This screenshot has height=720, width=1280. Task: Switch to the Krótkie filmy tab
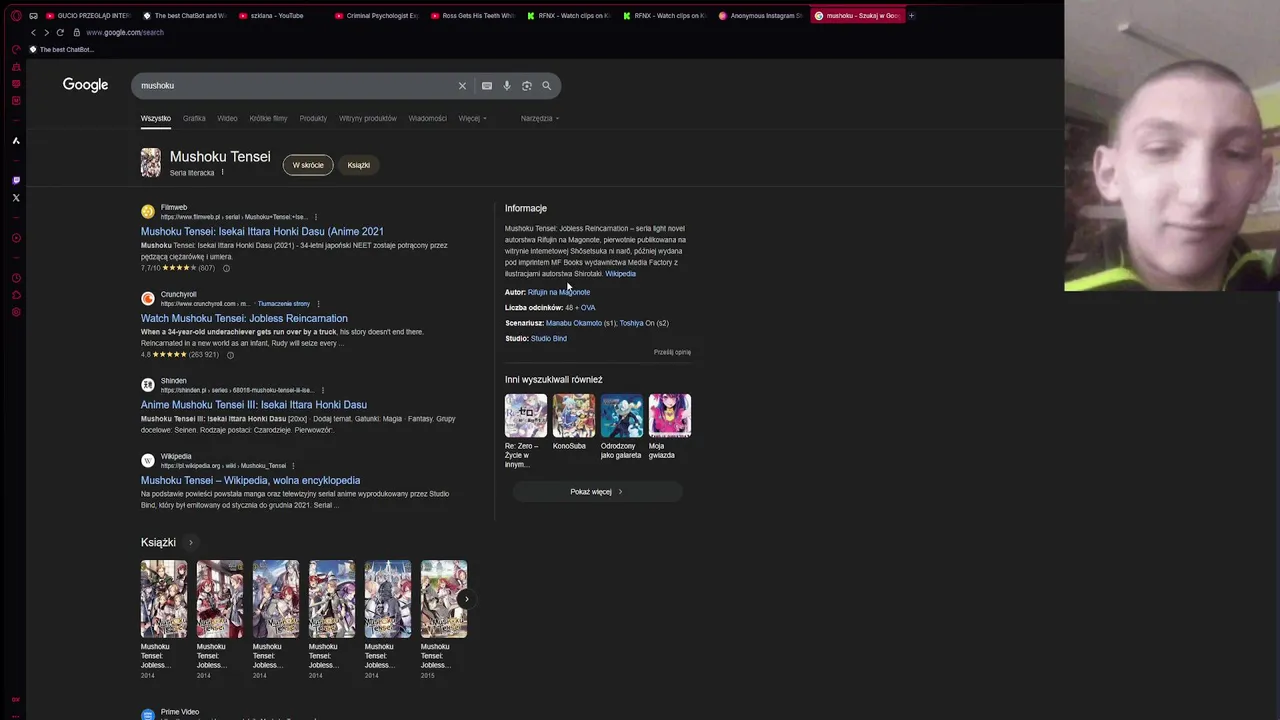pos(268,118)
